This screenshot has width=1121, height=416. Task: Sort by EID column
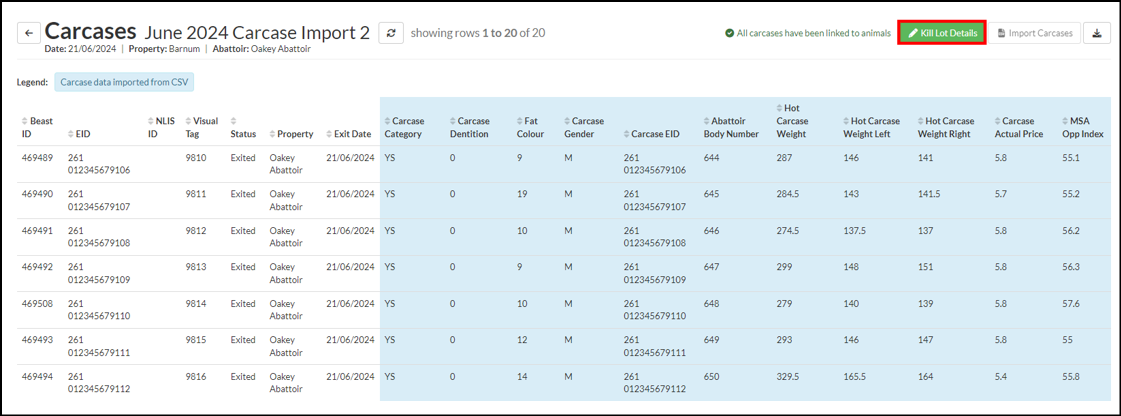(x=79, y=134)
